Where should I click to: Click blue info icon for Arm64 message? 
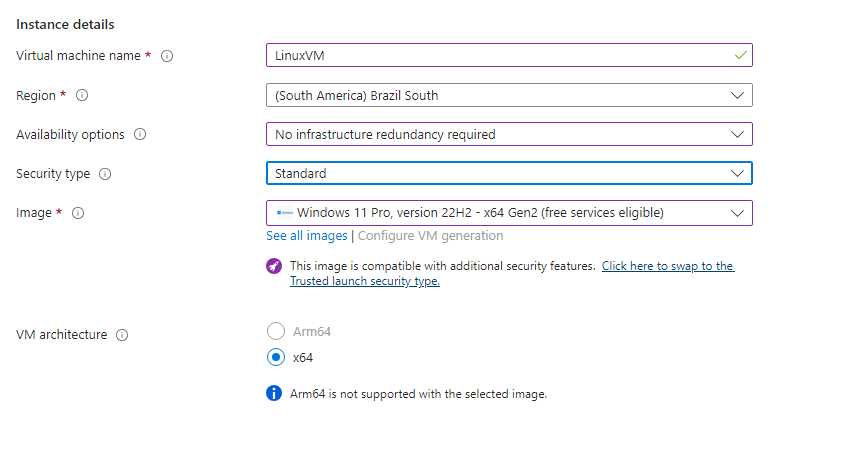[274, 393]
